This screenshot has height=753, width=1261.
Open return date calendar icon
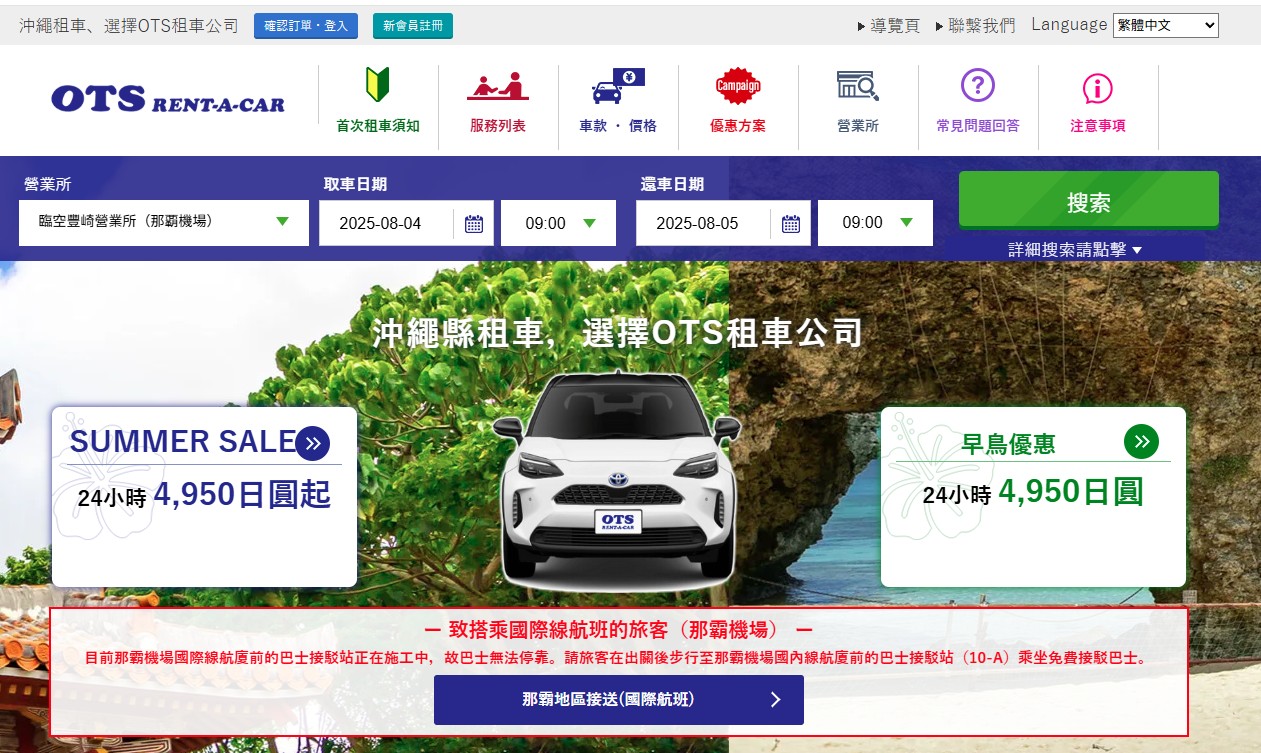coord(791,224)
